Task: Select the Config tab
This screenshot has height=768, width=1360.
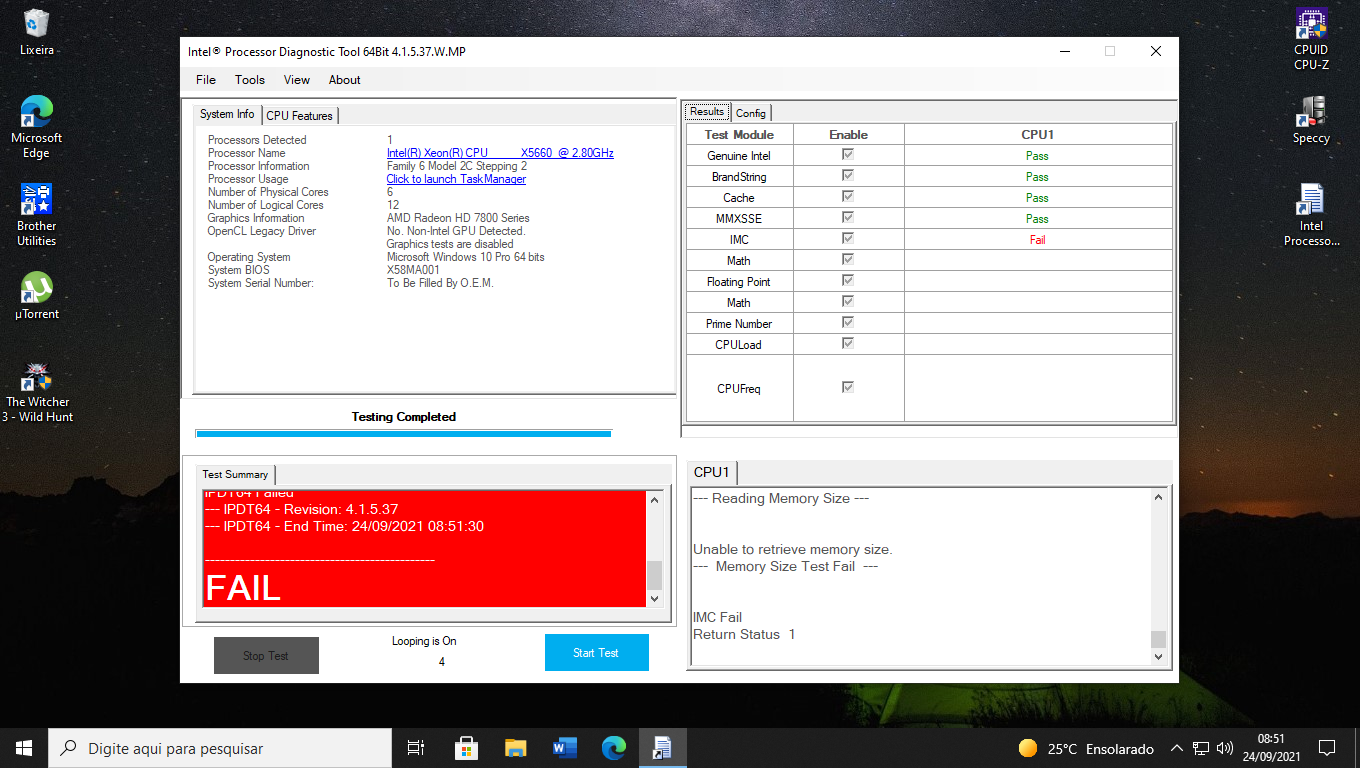Action: 751,113
